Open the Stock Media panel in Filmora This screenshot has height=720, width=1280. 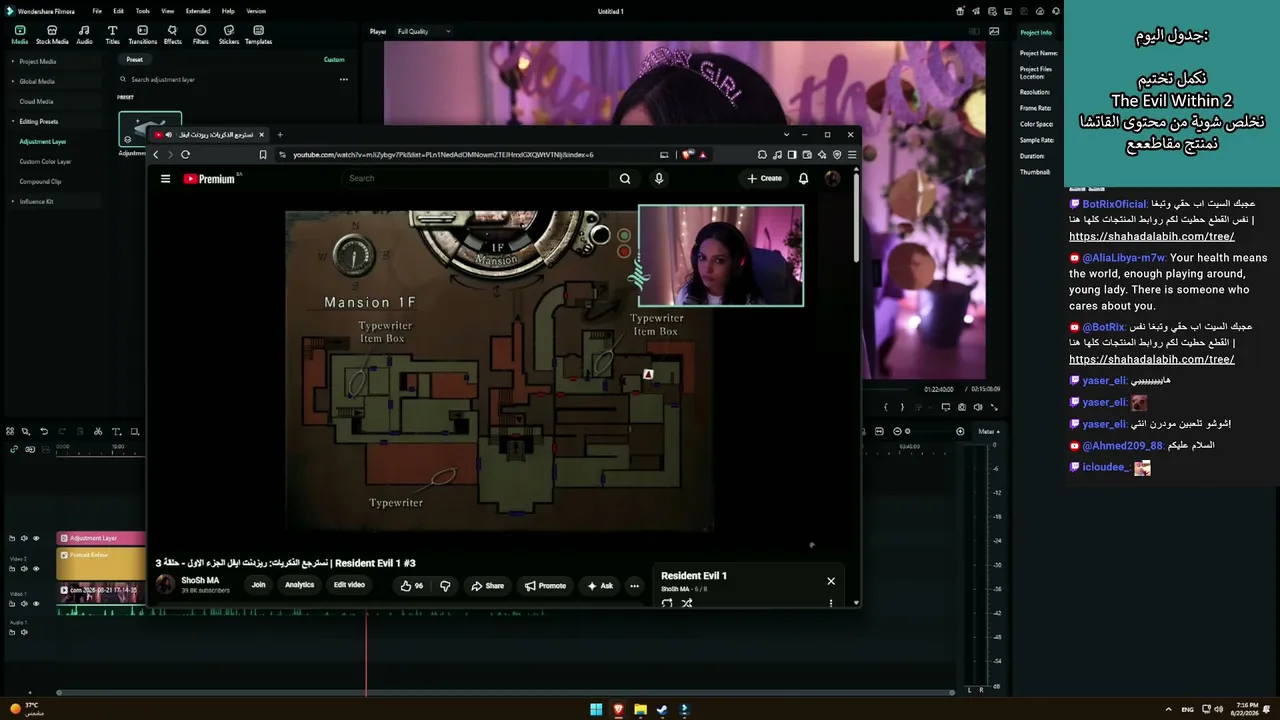point(52,35)
